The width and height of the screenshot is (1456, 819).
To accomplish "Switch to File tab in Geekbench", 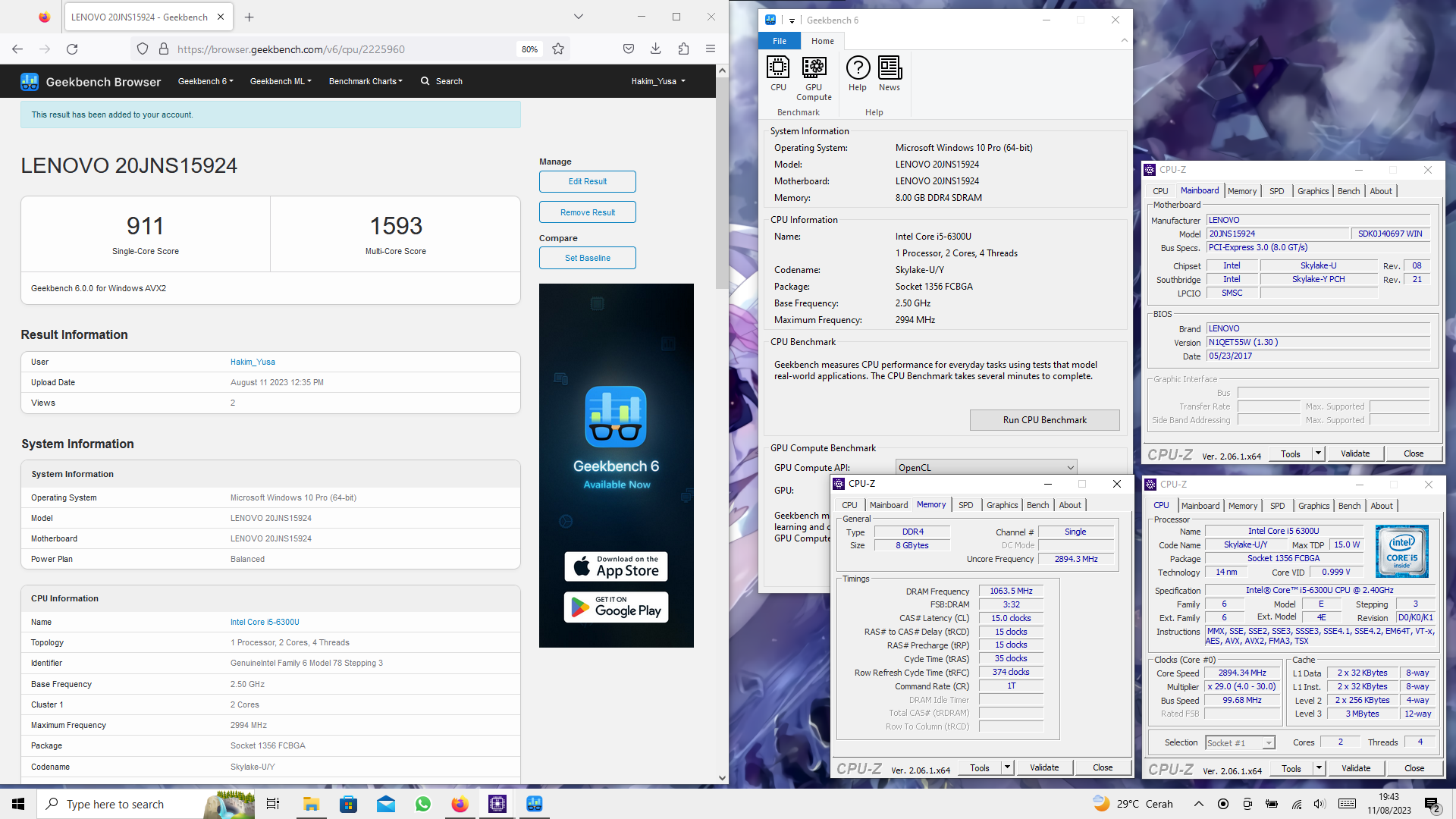I will pyautogui.click(x=780, y=41).
